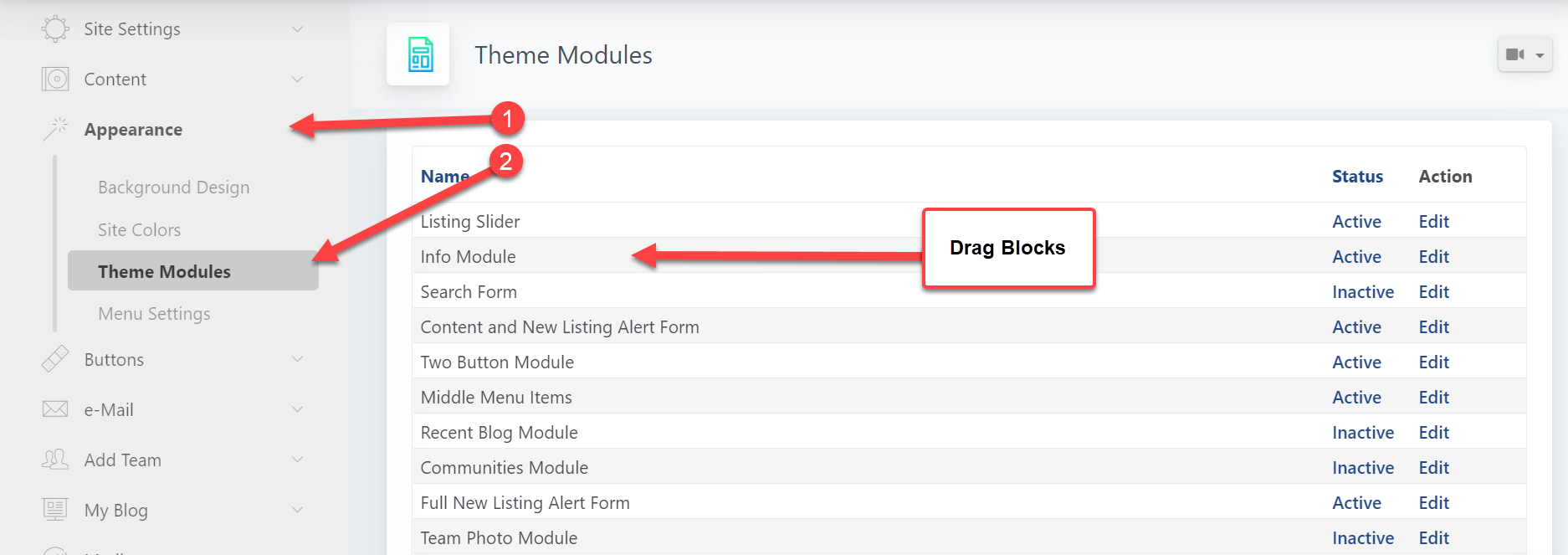This screenshot has width=1568, height=555.
Task: Sort modules by Name column header
Action: [444, 177]
